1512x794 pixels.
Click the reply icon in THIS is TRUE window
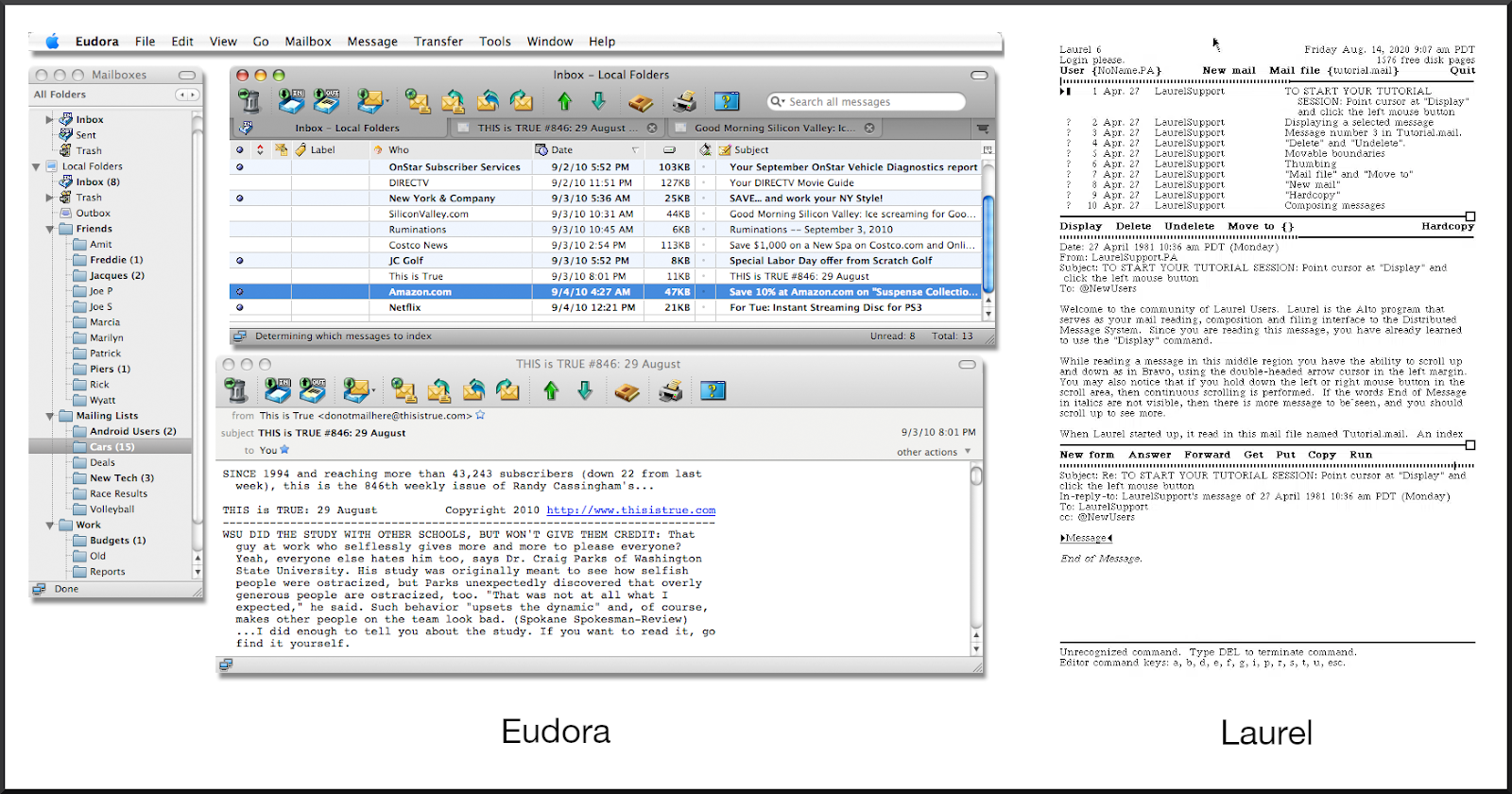tap(439, 389)
